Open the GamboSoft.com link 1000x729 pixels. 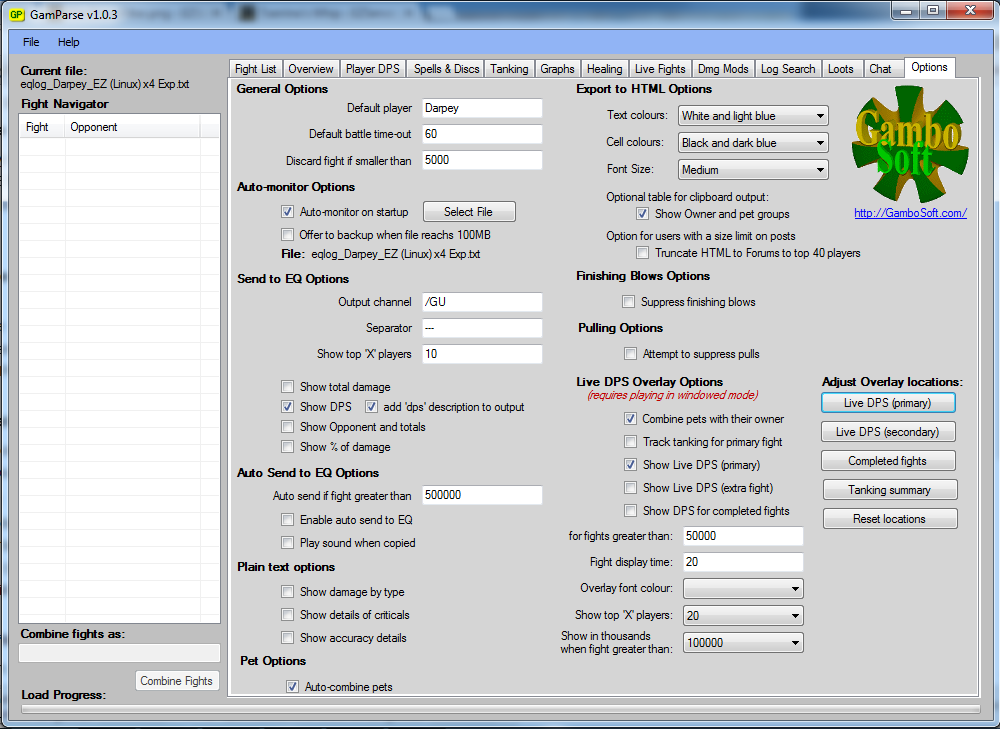(910, 213)
